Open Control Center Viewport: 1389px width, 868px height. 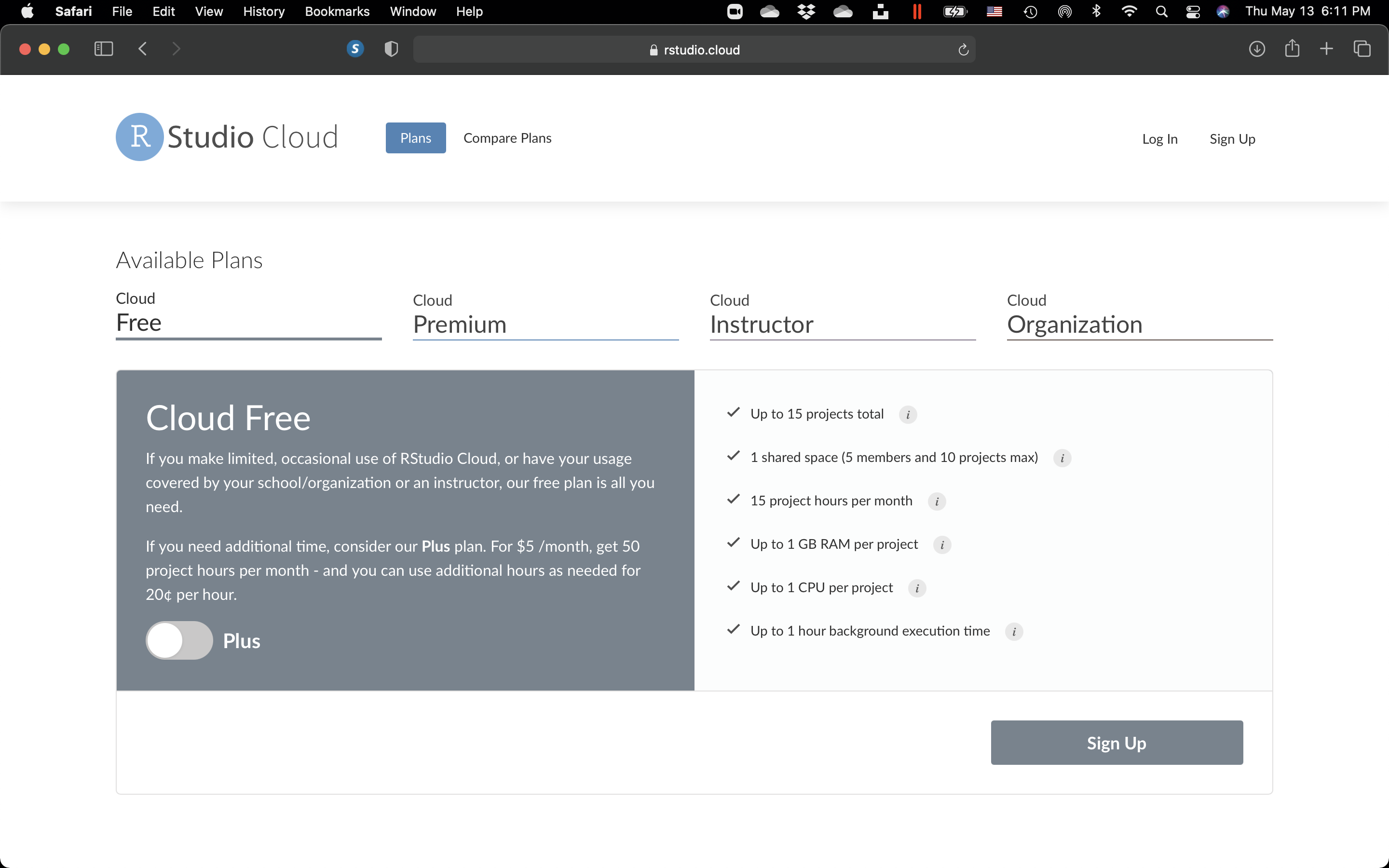[1193, 12]
